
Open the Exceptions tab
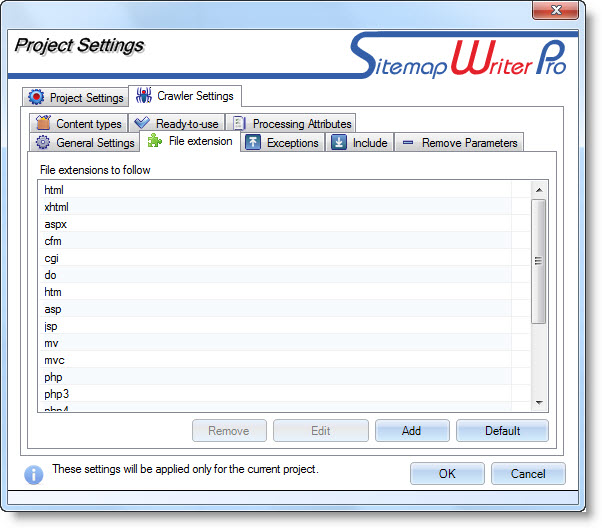click(x=283, y=142)
